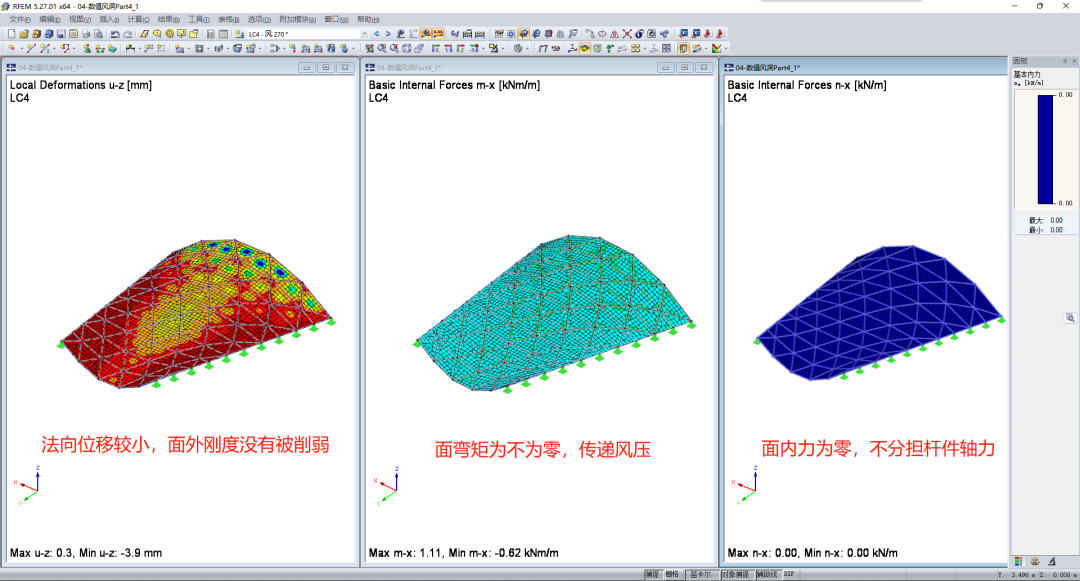1080x581 pixels.
Task: Click the Save floppy-disk icon
Action: 61,34
